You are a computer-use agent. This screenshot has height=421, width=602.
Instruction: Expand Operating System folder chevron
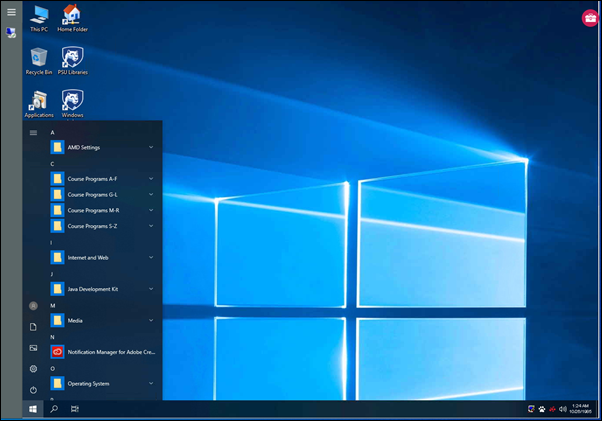(151, 383)
